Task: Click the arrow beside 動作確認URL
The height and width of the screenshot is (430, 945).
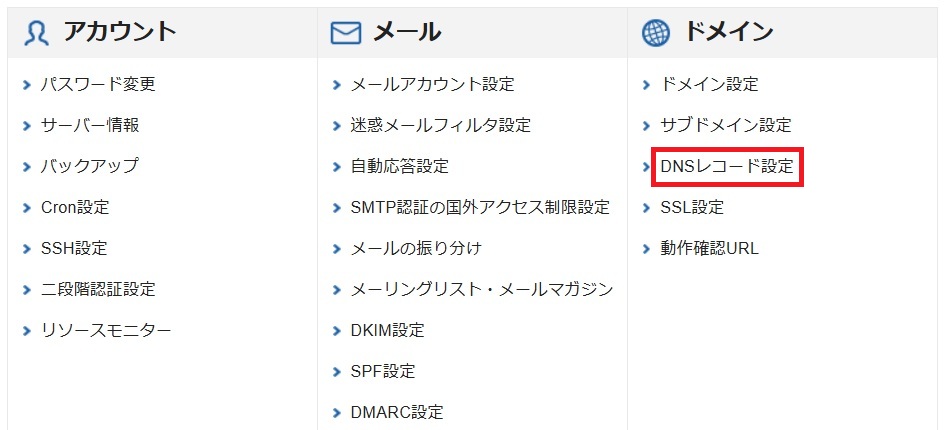Action: tap(647, 249)
